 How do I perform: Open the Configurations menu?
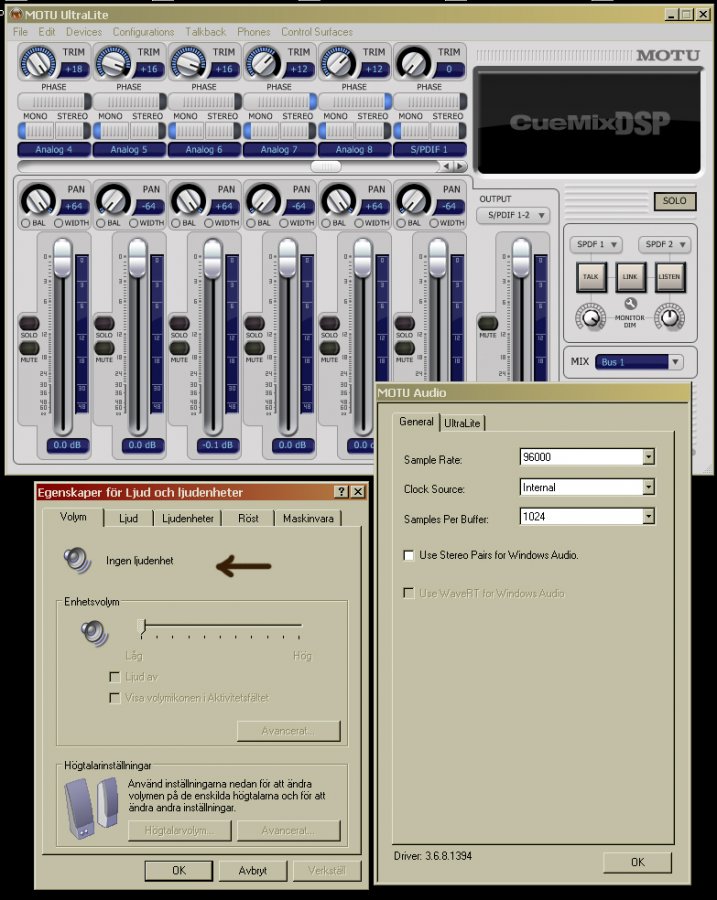pos(144,32)
